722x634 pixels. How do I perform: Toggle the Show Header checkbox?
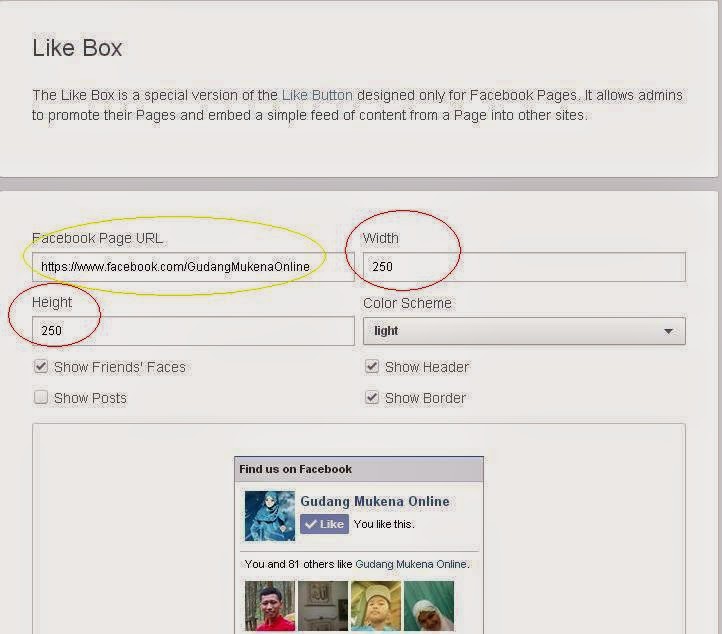point(372,366)
